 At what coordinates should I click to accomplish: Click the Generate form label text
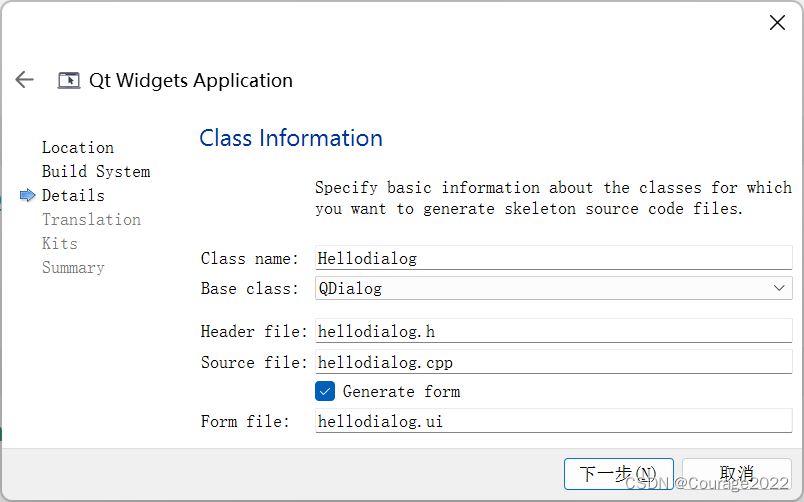click(401, 392)
